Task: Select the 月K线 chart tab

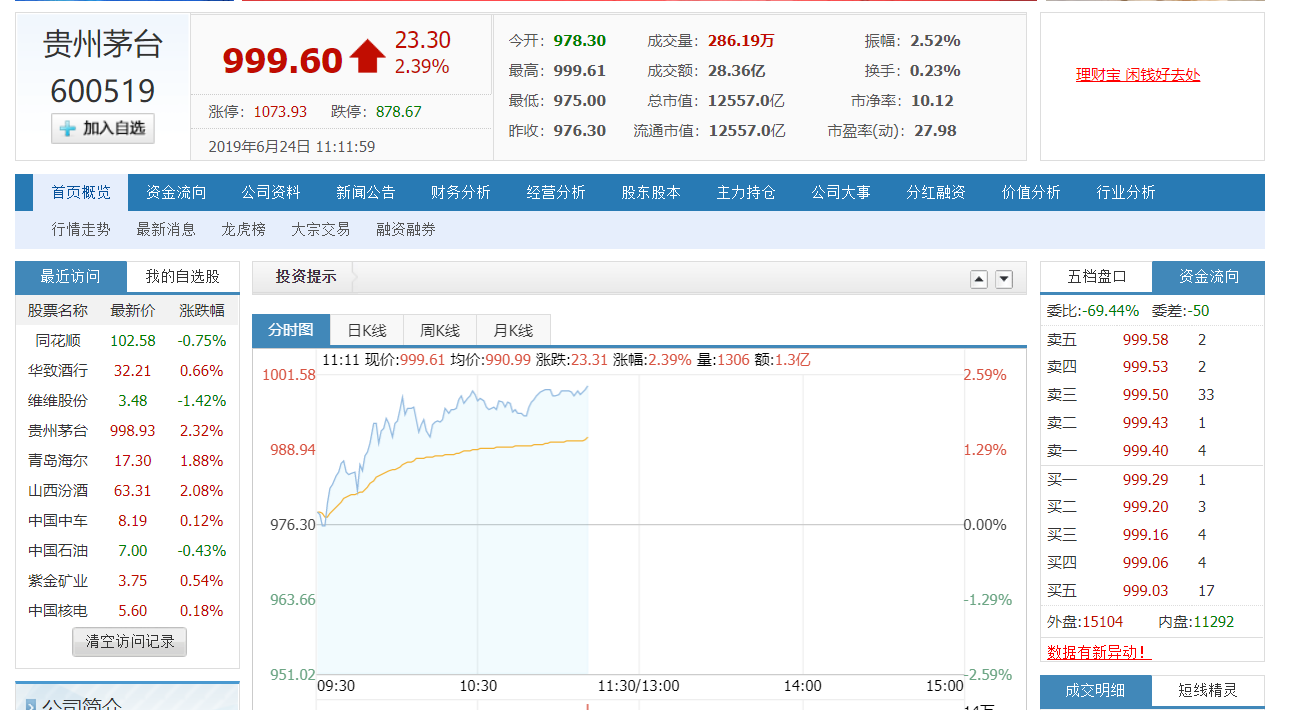Action: pos(513,331)
